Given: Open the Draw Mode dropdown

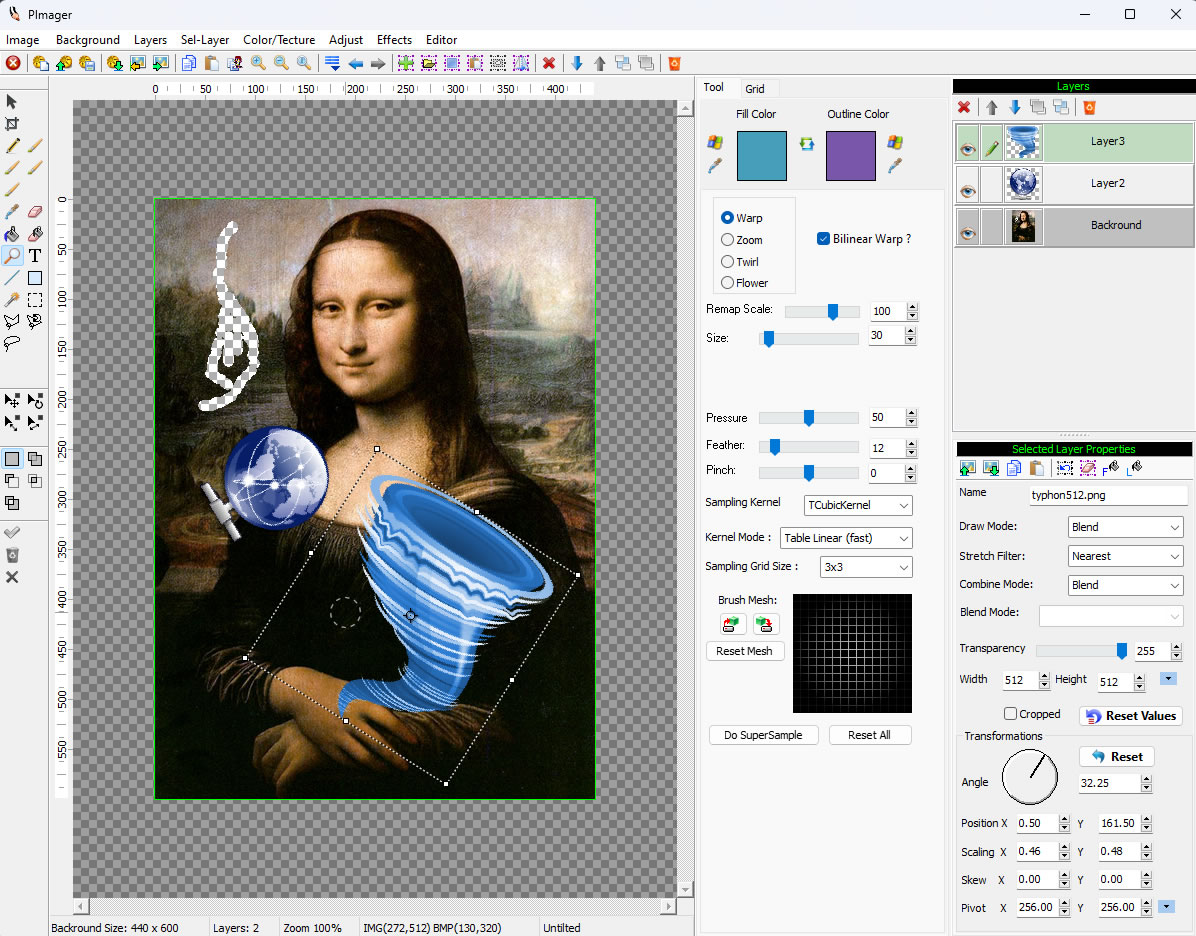Looking at the screenshot, I should pos(1125,527).
